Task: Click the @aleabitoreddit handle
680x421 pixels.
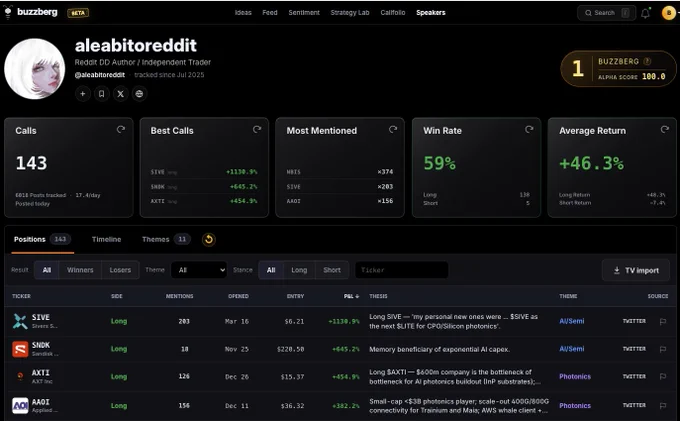Action: (100, 75)
